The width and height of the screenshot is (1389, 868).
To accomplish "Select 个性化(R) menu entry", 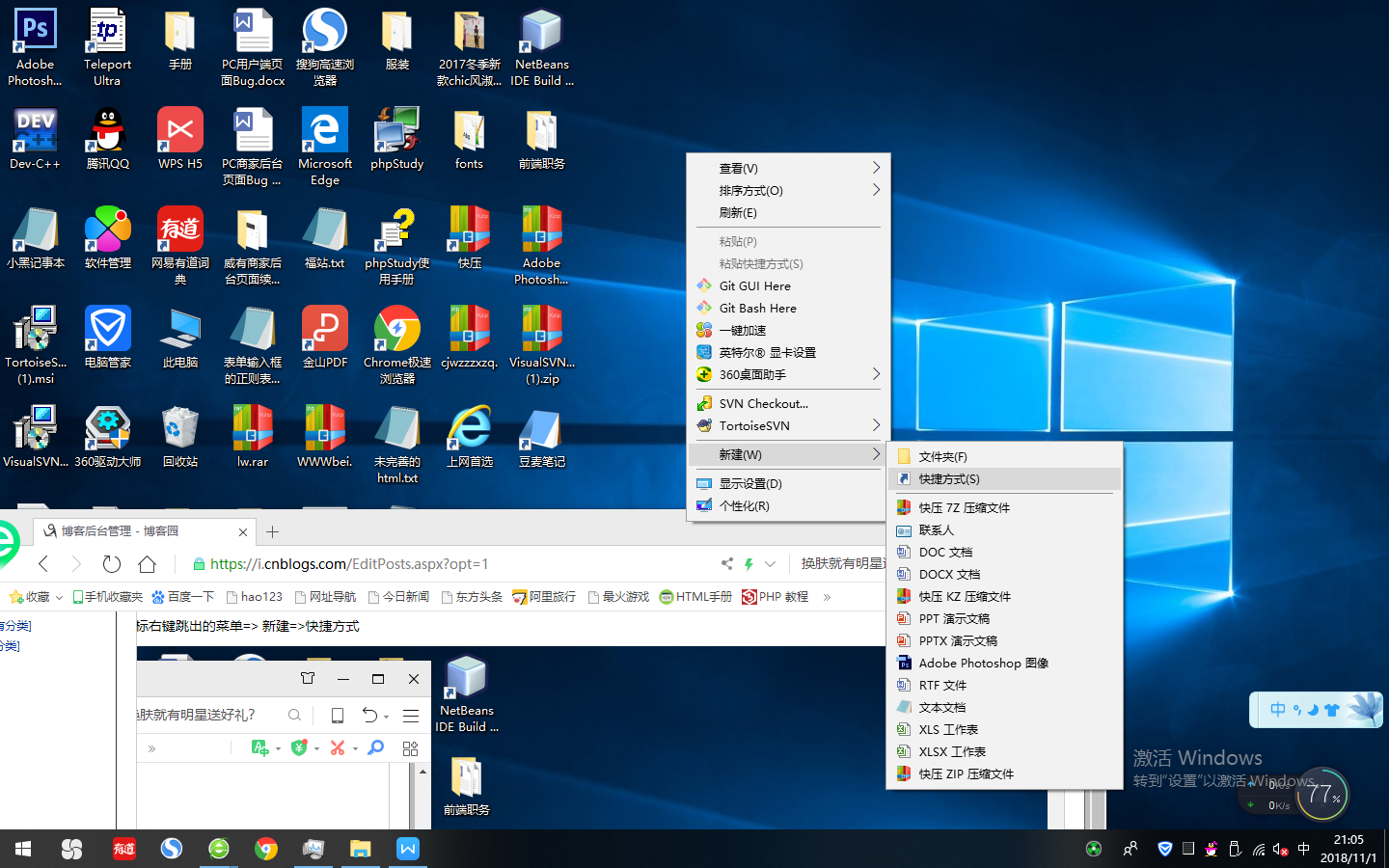I will (788, 505).
